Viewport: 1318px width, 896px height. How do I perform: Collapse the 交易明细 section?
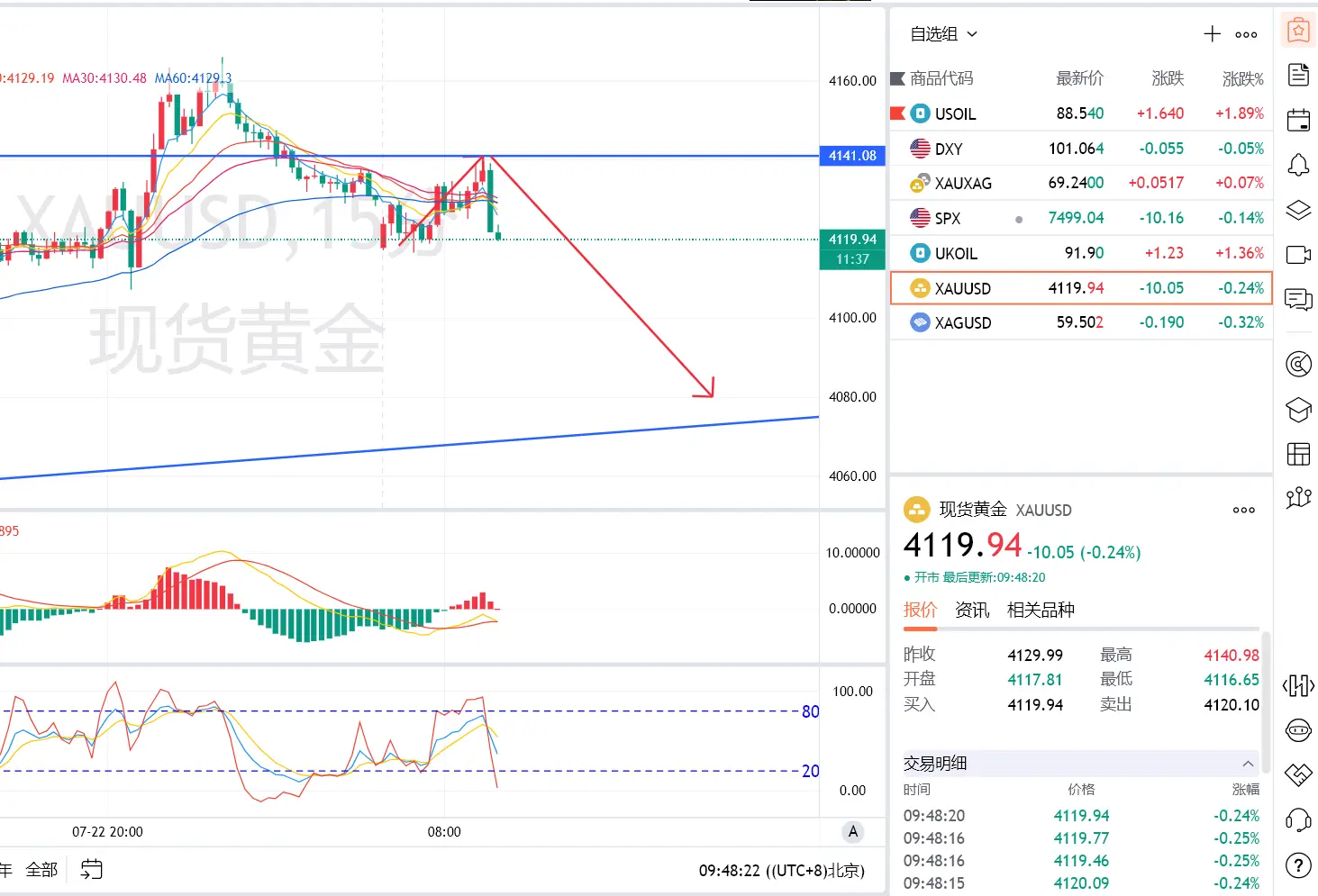pyautogui.click(x=1248, y=764)
